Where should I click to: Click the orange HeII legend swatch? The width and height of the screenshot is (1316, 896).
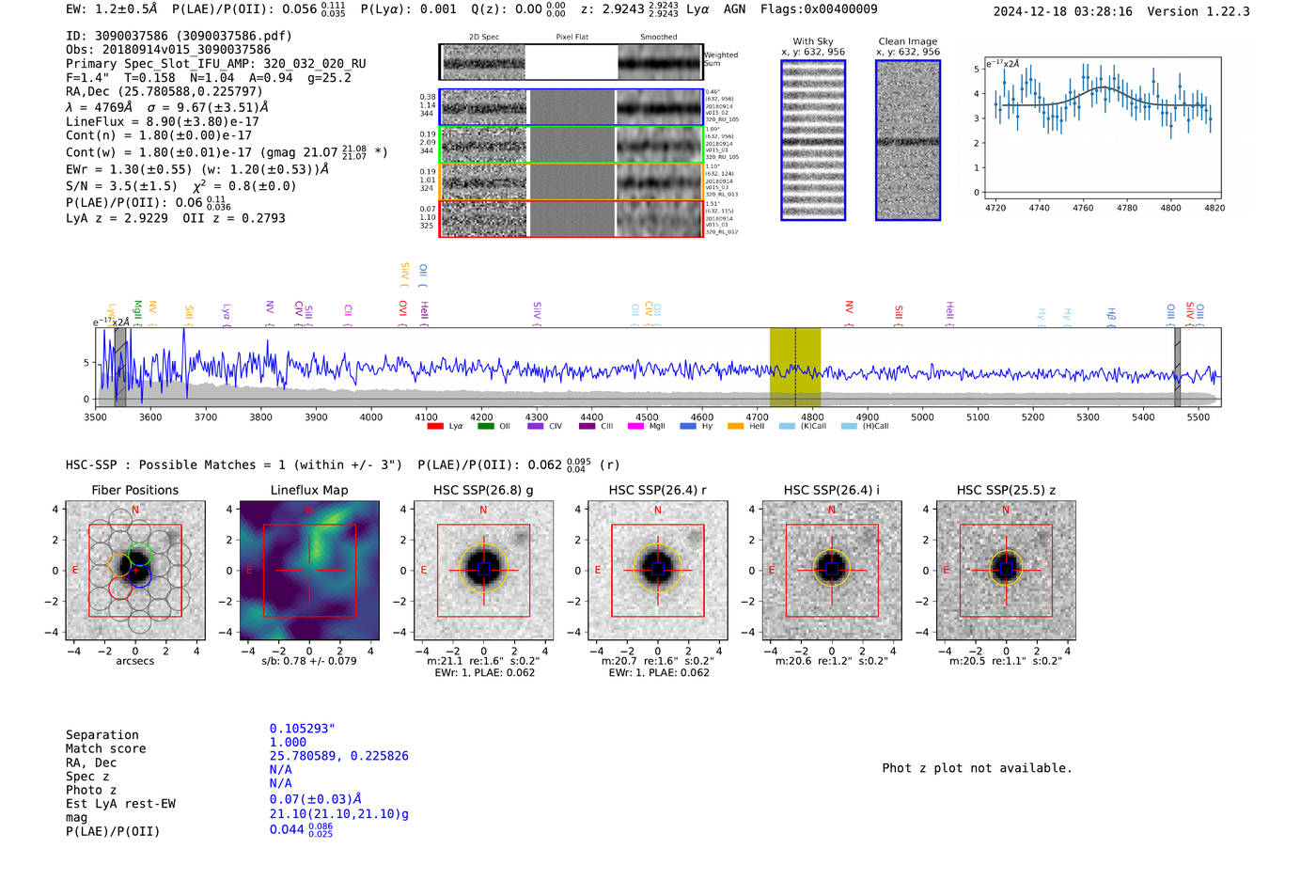click(735, 426)
